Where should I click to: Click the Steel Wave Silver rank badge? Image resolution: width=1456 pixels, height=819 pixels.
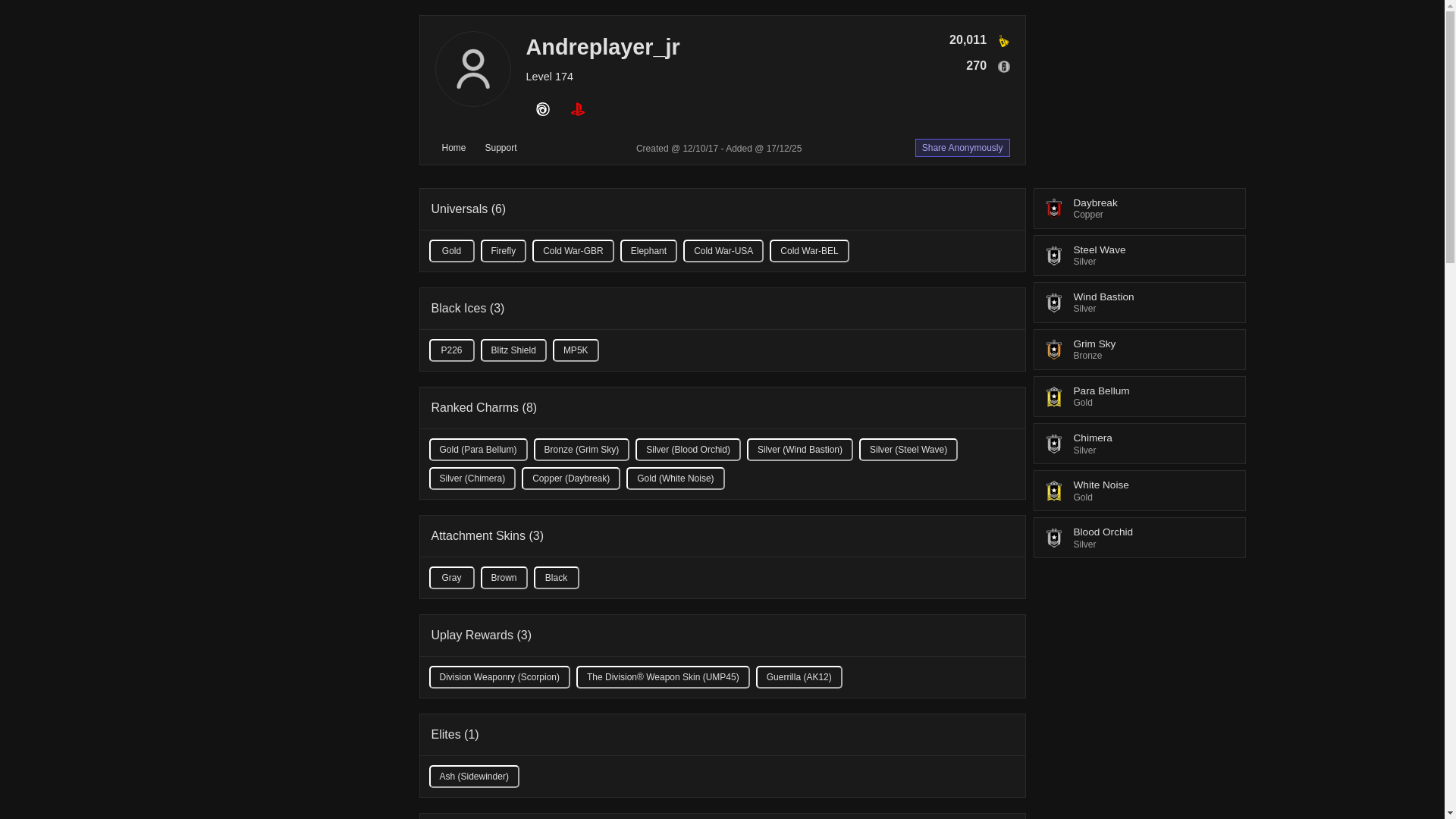pyautogui.click(x=1054, y=256)
